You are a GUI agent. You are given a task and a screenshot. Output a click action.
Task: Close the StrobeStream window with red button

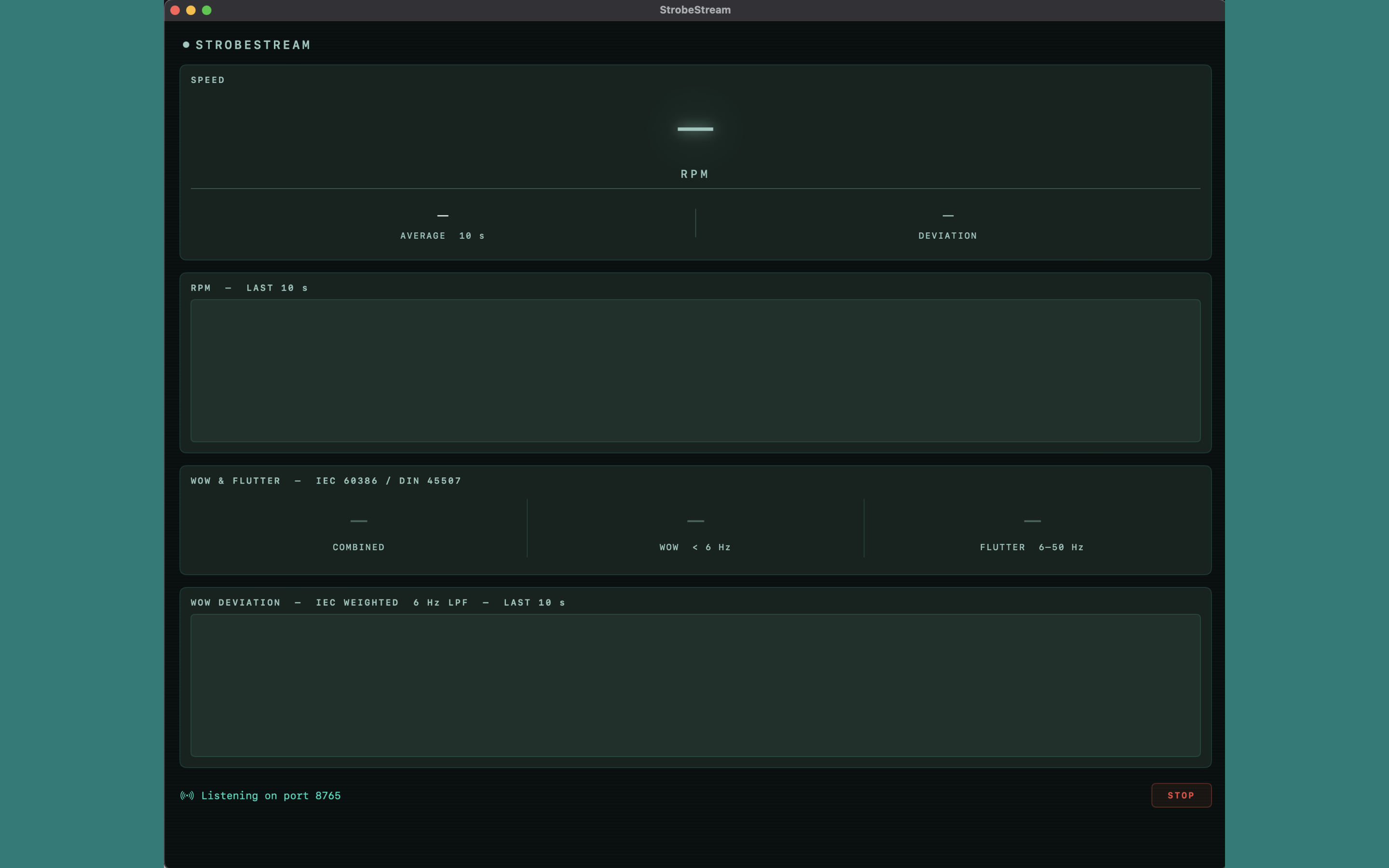pos(175,10)
